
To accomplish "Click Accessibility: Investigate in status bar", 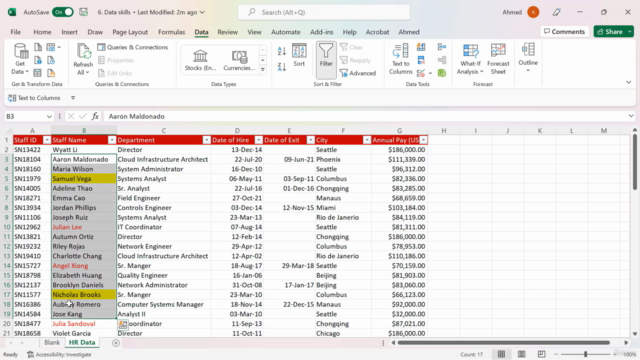I will tap(59, 354).
